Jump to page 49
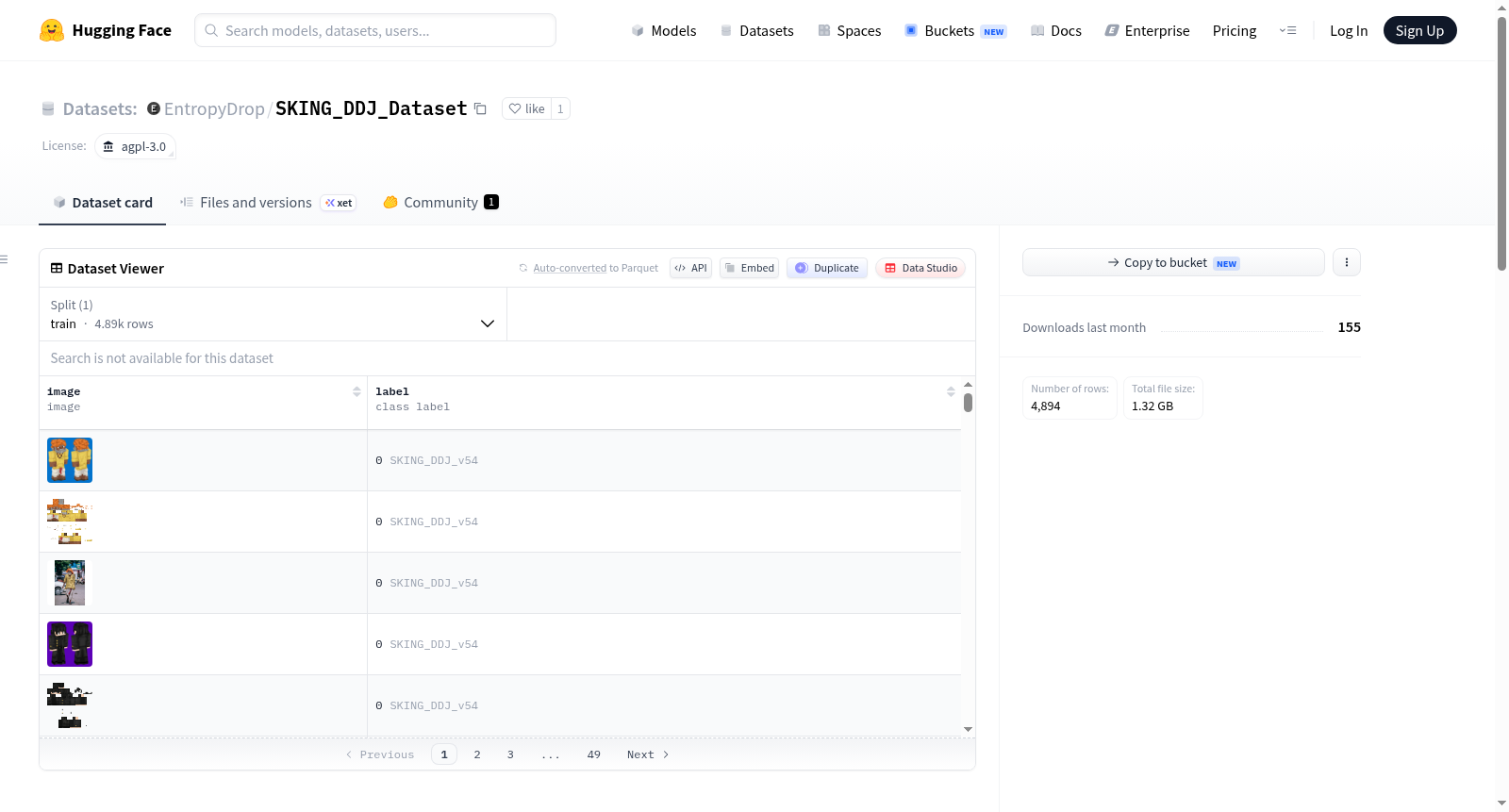The width and height of the screenshot is (1509, 812). 594,754
